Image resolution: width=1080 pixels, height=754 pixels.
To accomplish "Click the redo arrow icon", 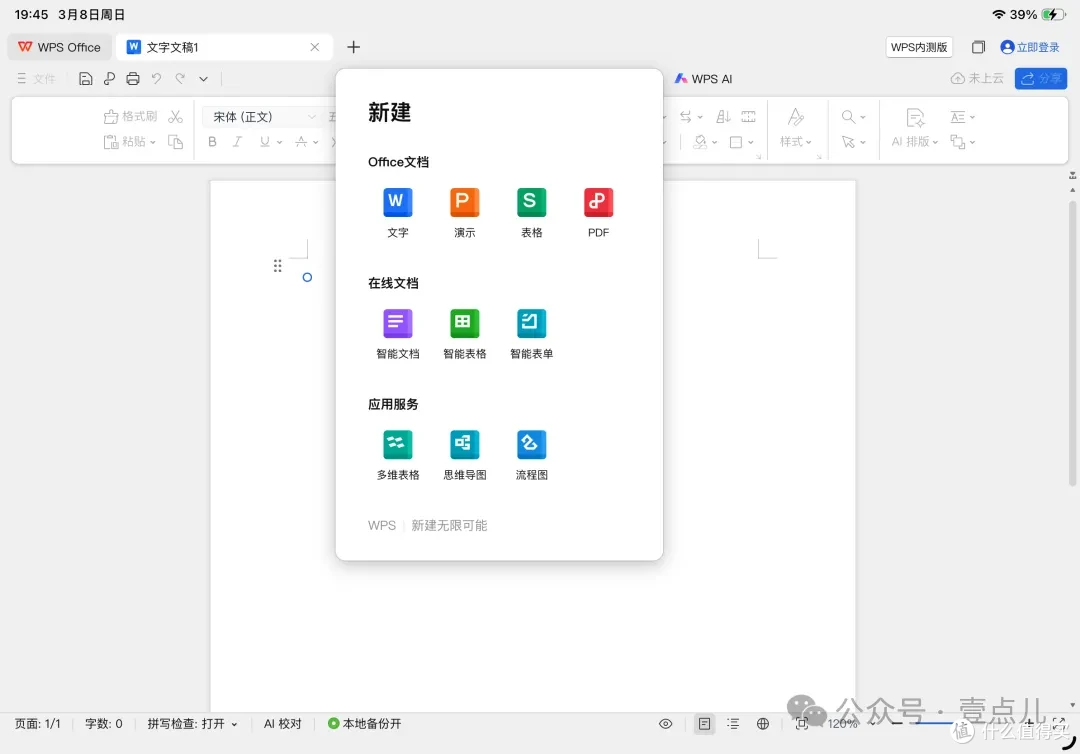I will pyautogui.click(x=180, y=78).
